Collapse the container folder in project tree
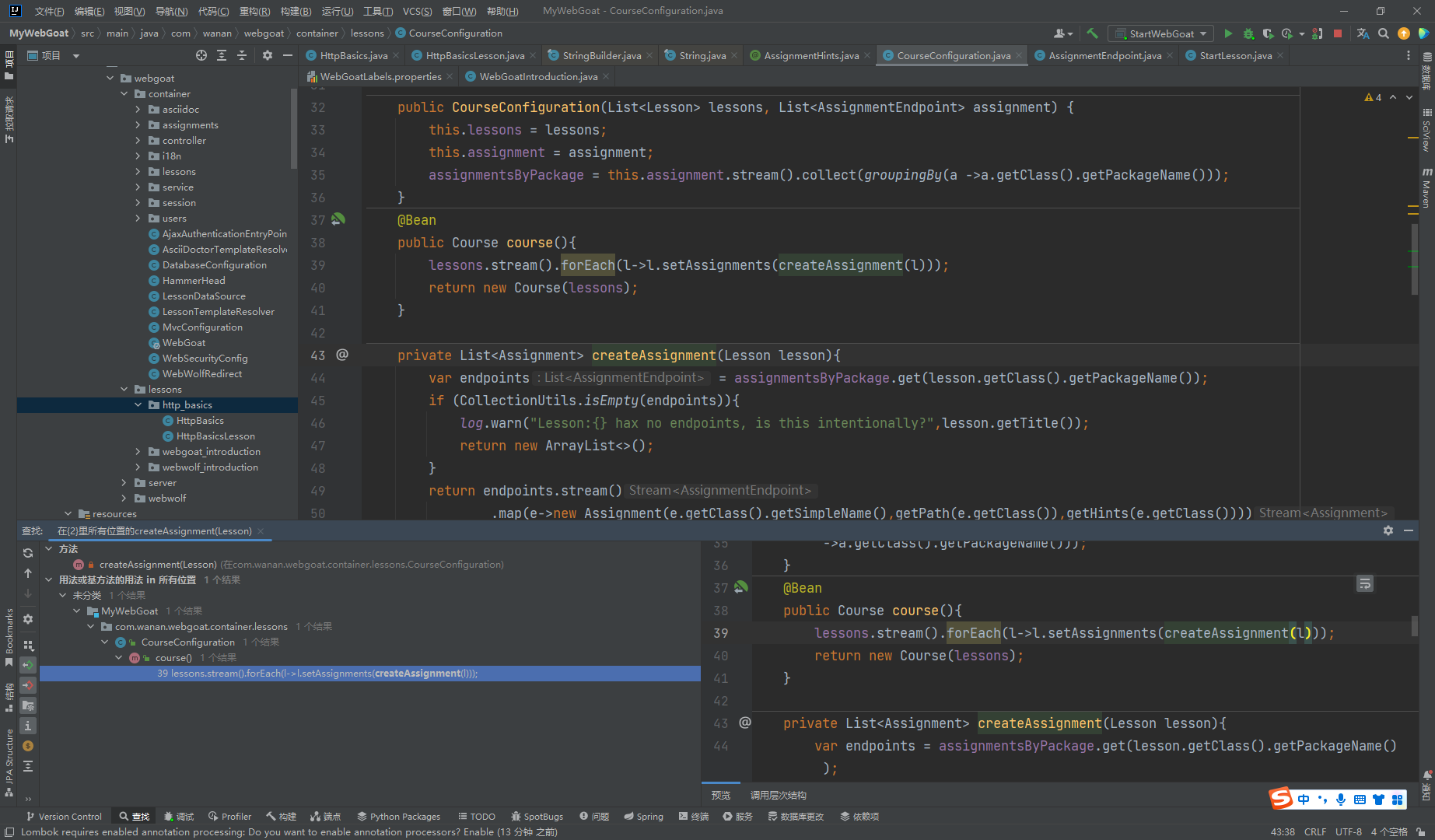This screenshot has height=840, width=1435. 124,93
